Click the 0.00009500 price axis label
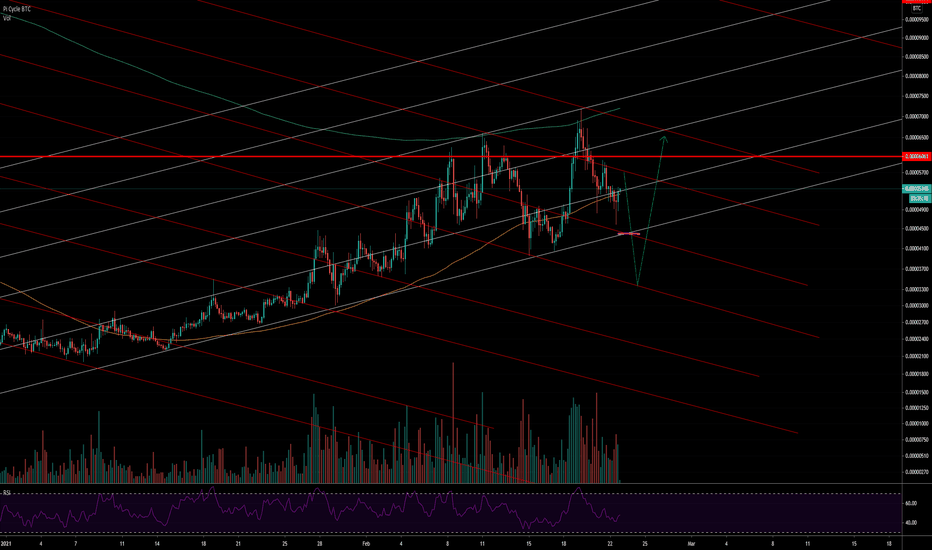This screenshot has height=550, width=932. (x=917, y=20)
